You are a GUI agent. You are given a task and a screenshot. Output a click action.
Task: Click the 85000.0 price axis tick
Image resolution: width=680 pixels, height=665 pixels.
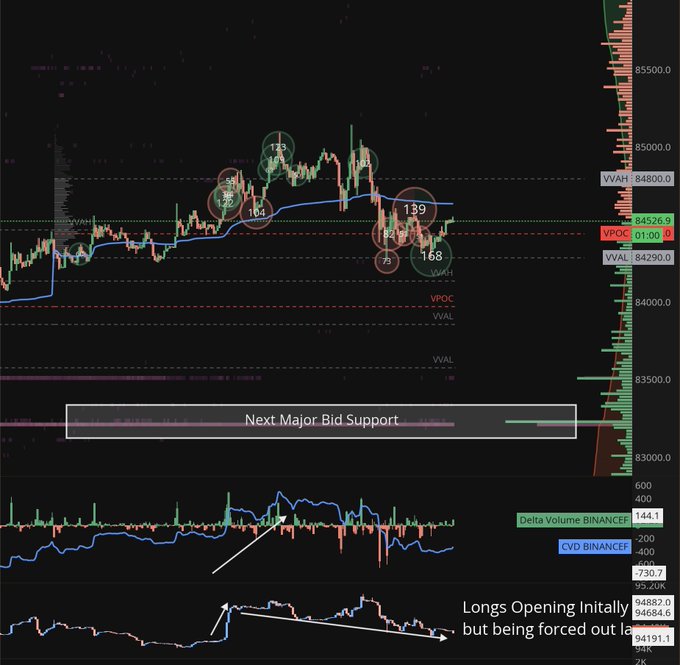coord(653,147)
